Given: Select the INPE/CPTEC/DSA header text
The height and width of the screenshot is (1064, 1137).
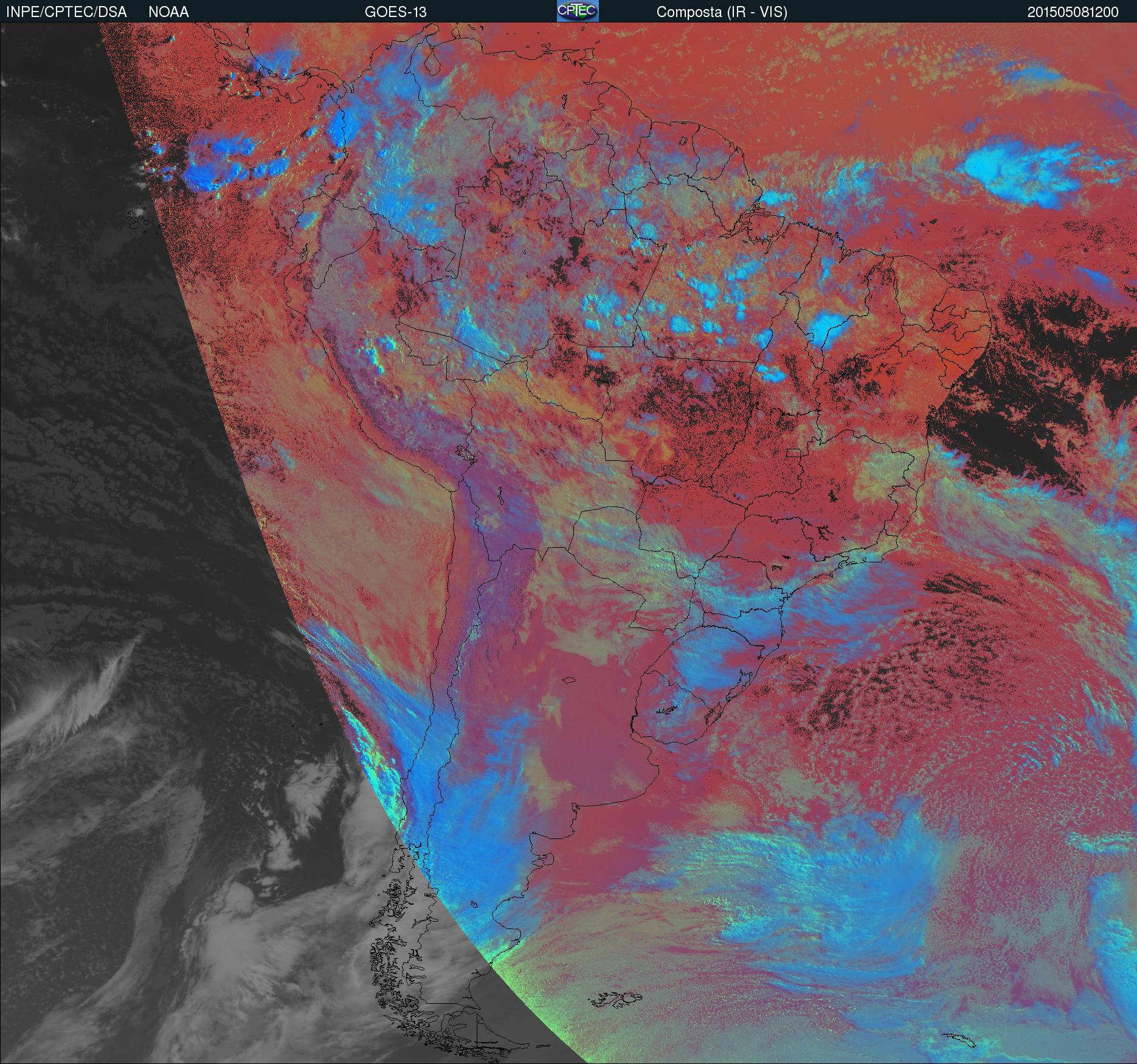Looking at the screenshot, I should point(66,12).
